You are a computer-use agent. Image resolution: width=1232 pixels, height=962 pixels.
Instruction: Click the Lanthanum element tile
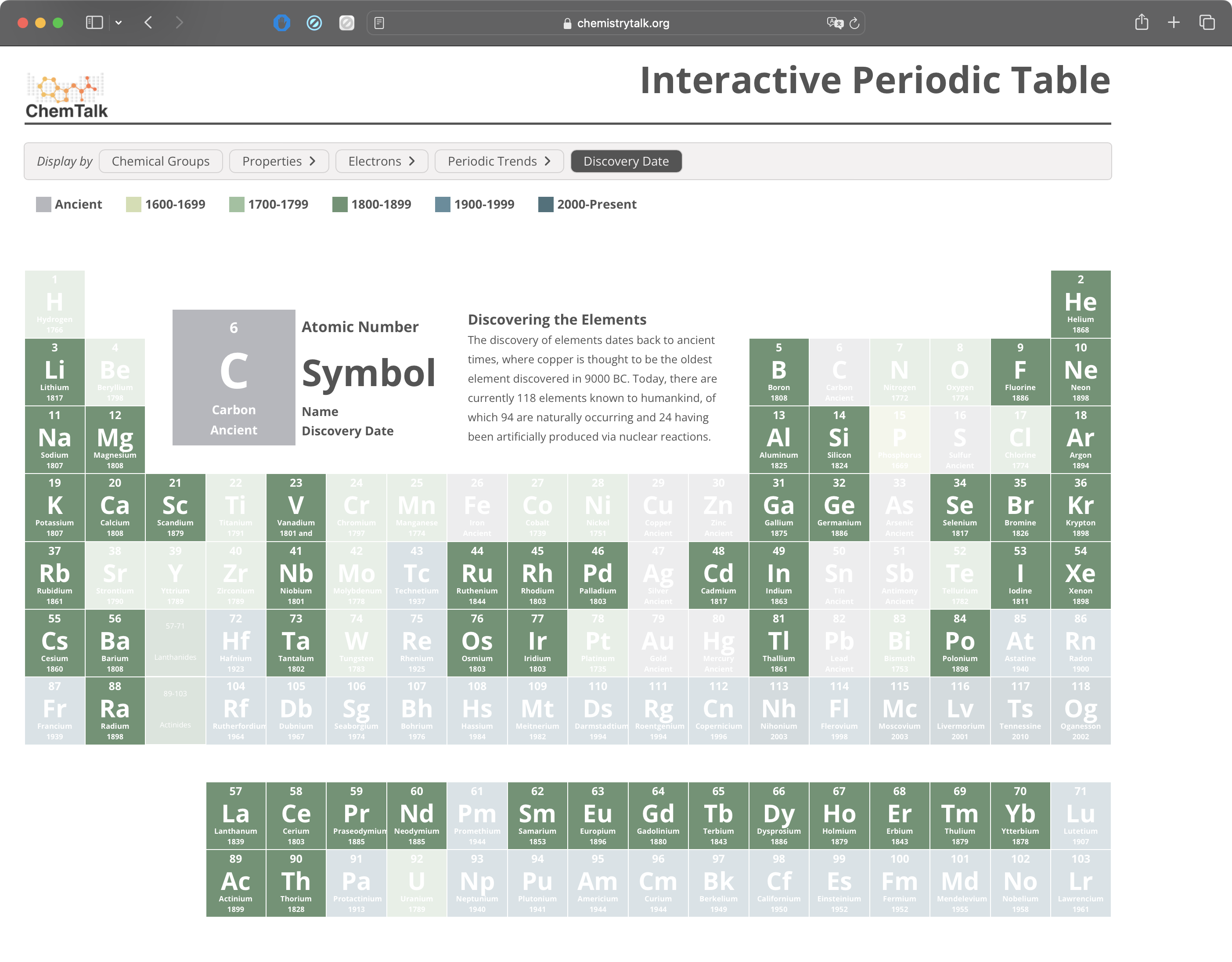click(236, 816)
